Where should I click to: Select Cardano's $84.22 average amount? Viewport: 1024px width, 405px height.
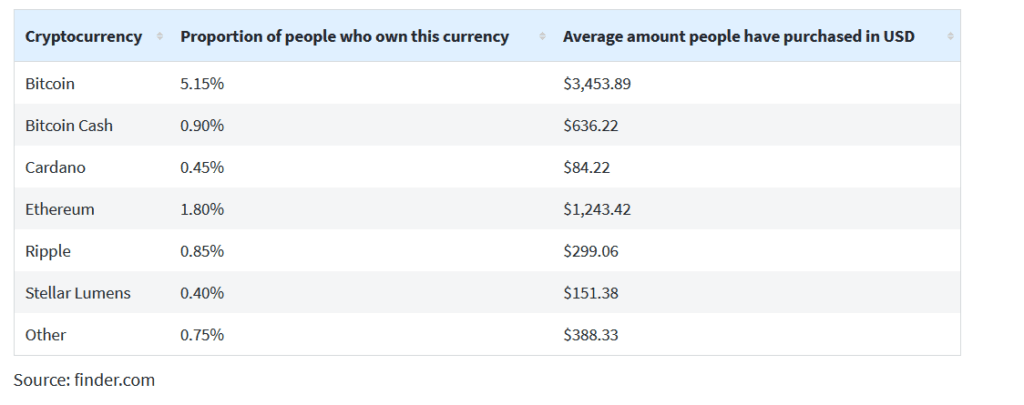click(x=586, y=168)
